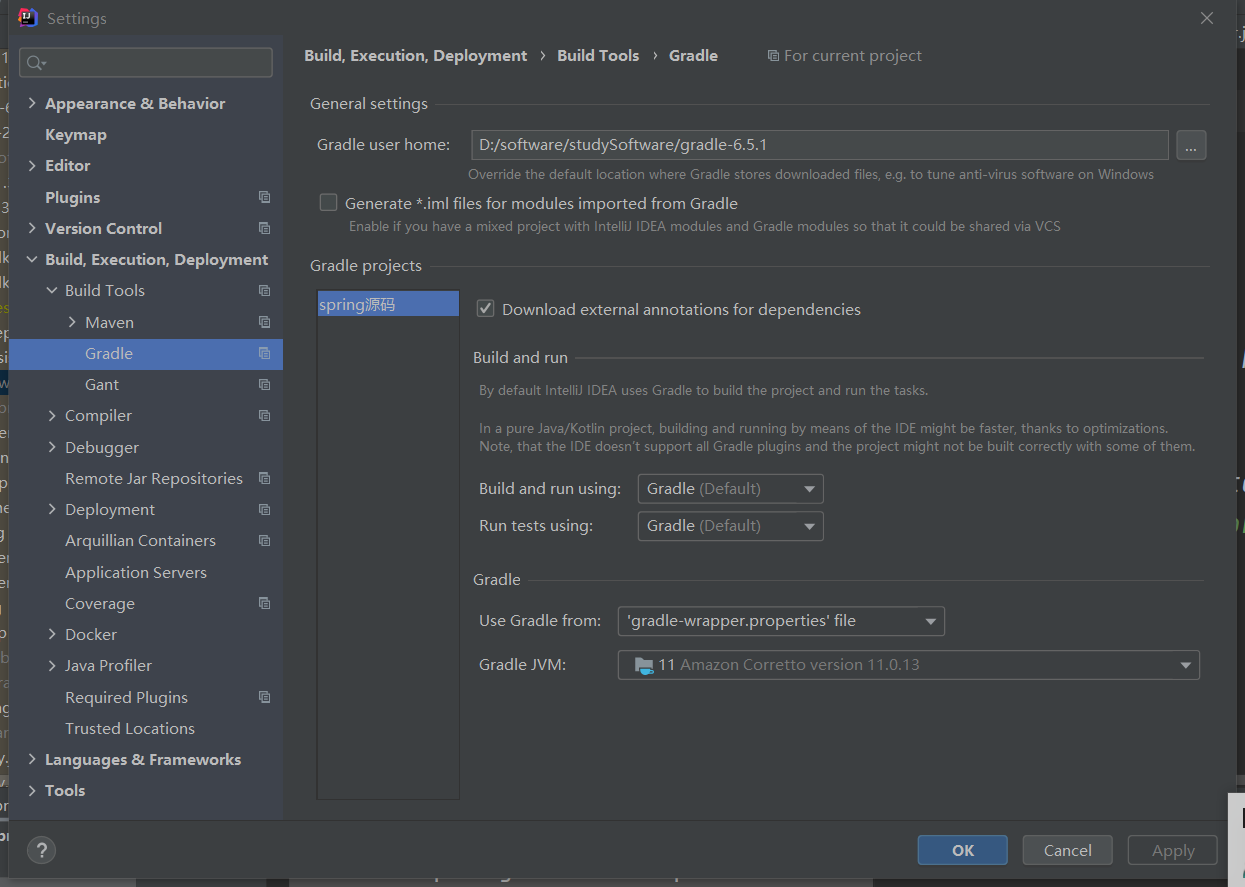Open the 'Use Gradle from' dropdown
Image resolution: width=1245 pixels, height=887 pixels.
point(781,621)
